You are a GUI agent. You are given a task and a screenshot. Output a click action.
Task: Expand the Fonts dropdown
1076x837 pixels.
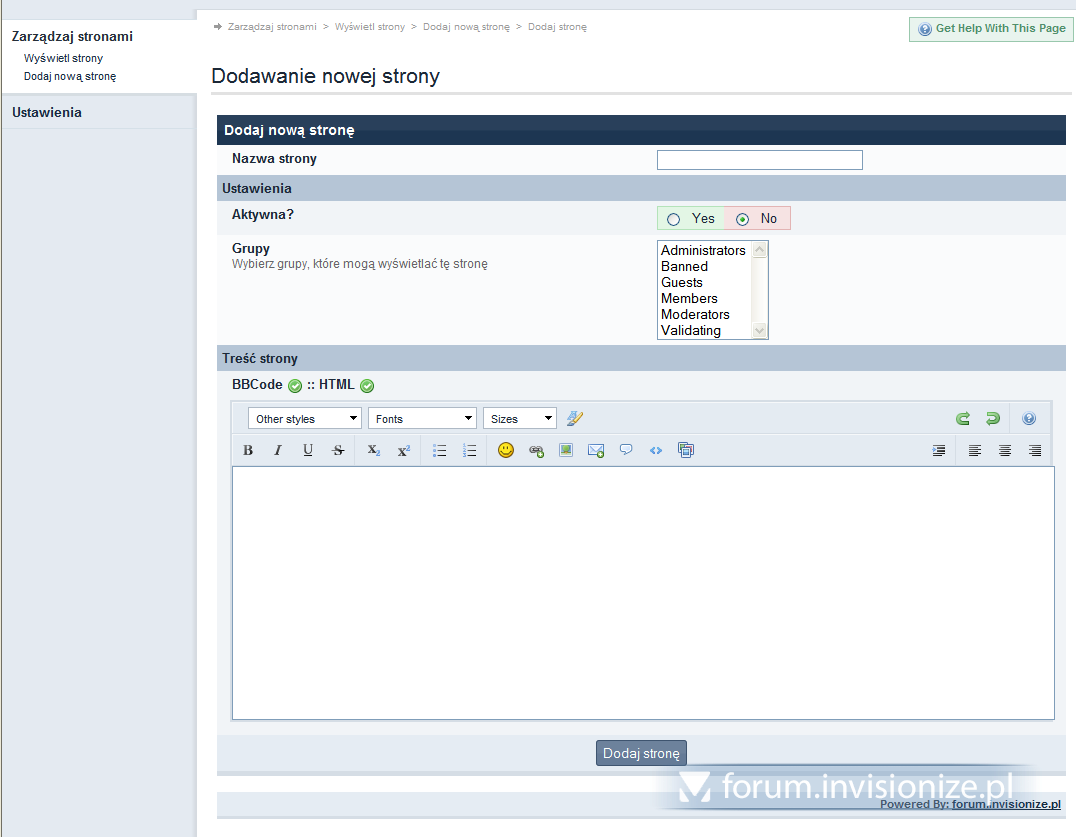pos(422,419)
